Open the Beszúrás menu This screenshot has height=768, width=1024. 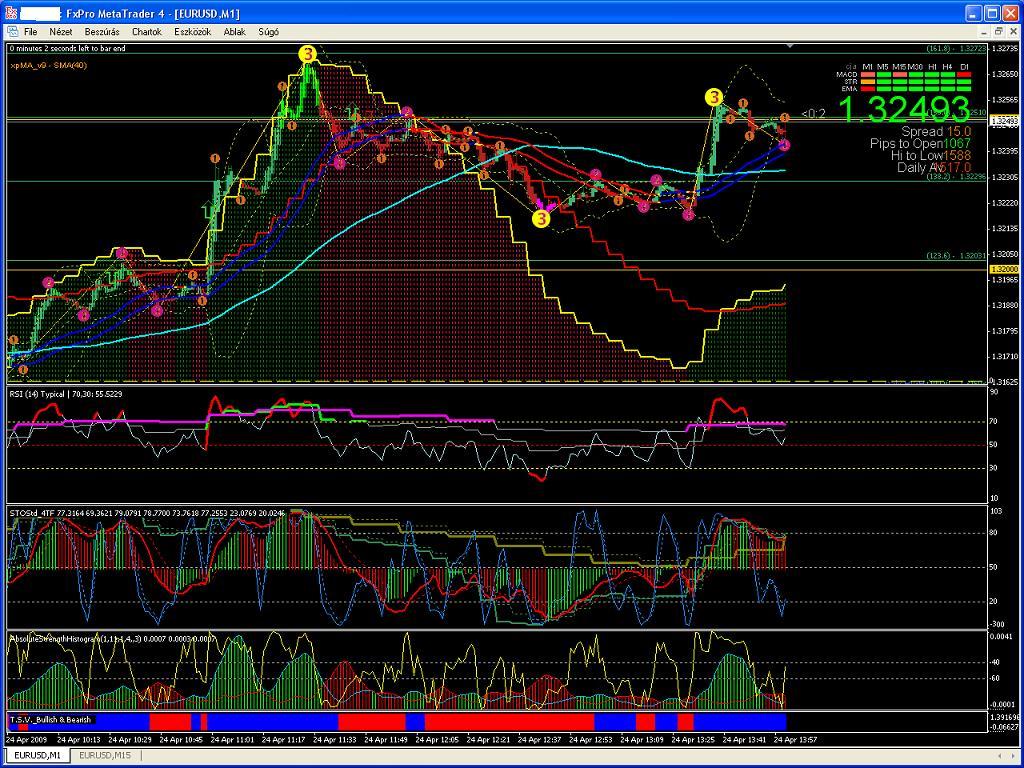pos(102,32)
